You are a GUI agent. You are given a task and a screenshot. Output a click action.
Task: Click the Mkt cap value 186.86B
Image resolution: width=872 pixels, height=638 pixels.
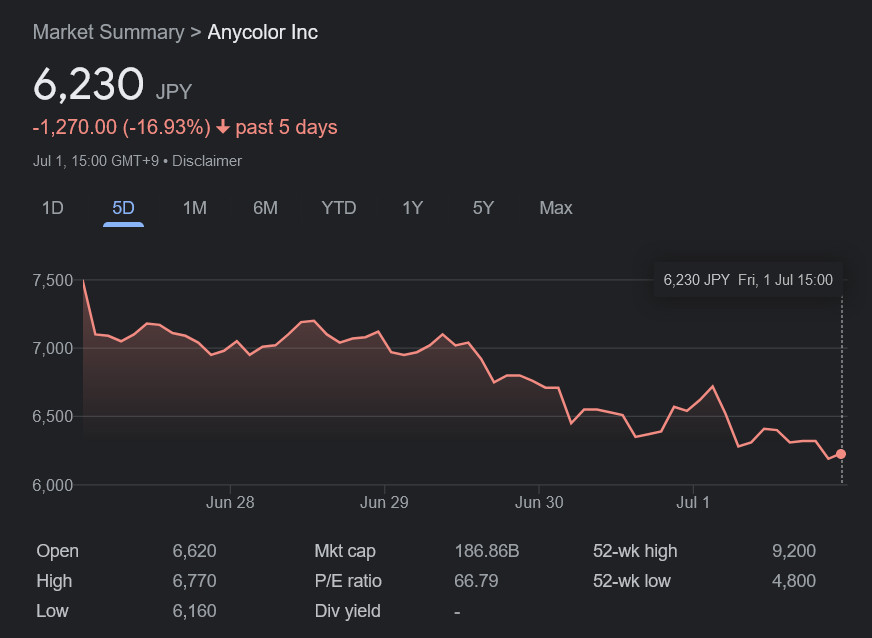pyautogui.click(x=487, y=551)
